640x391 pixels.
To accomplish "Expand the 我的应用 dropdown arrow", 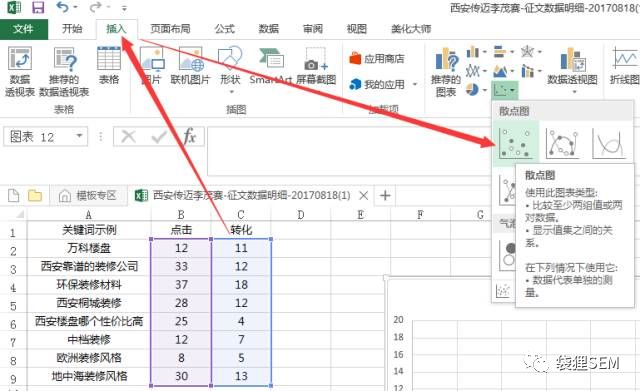I will point(415,84).
